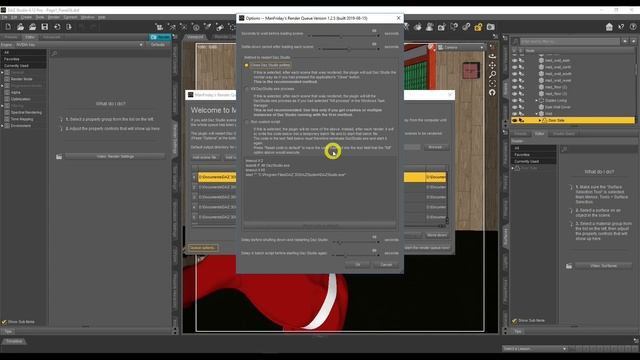The width and height of the screenshot is (640, 360).
Task: Click OK in the Options dialog
Action: (x=357, y=265)
